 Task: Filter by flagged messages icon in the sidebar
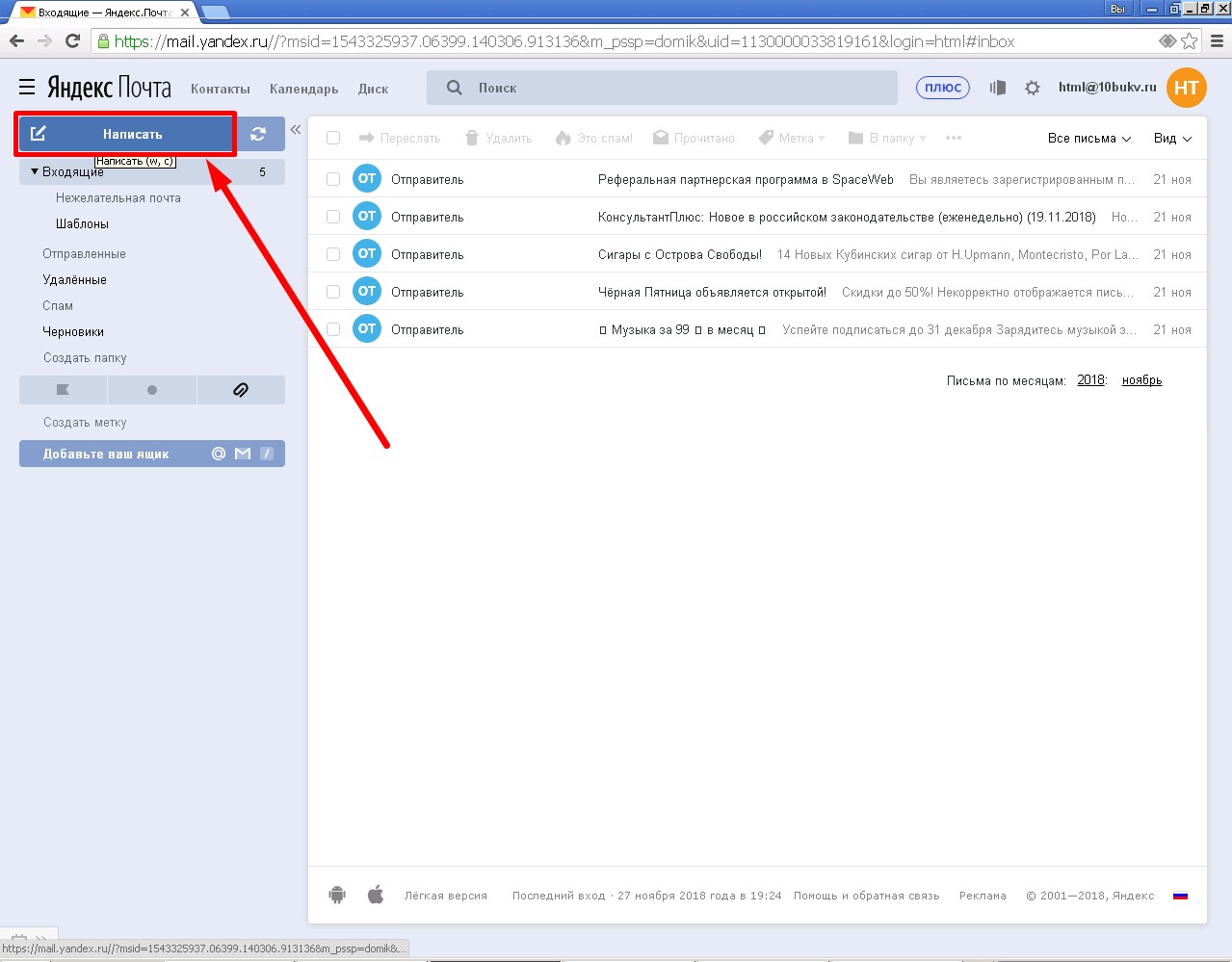63,390
